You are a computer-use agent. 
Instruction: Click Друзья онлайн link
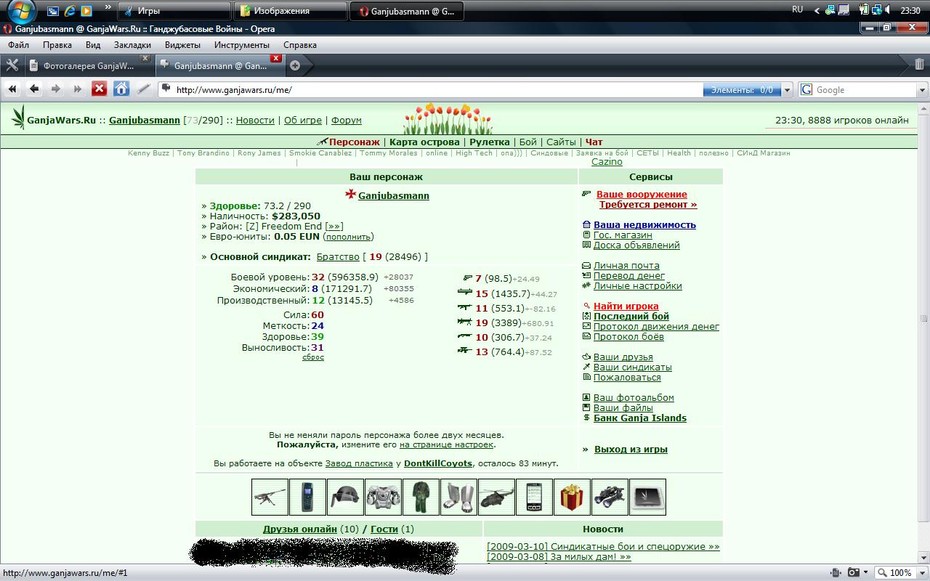300,529
